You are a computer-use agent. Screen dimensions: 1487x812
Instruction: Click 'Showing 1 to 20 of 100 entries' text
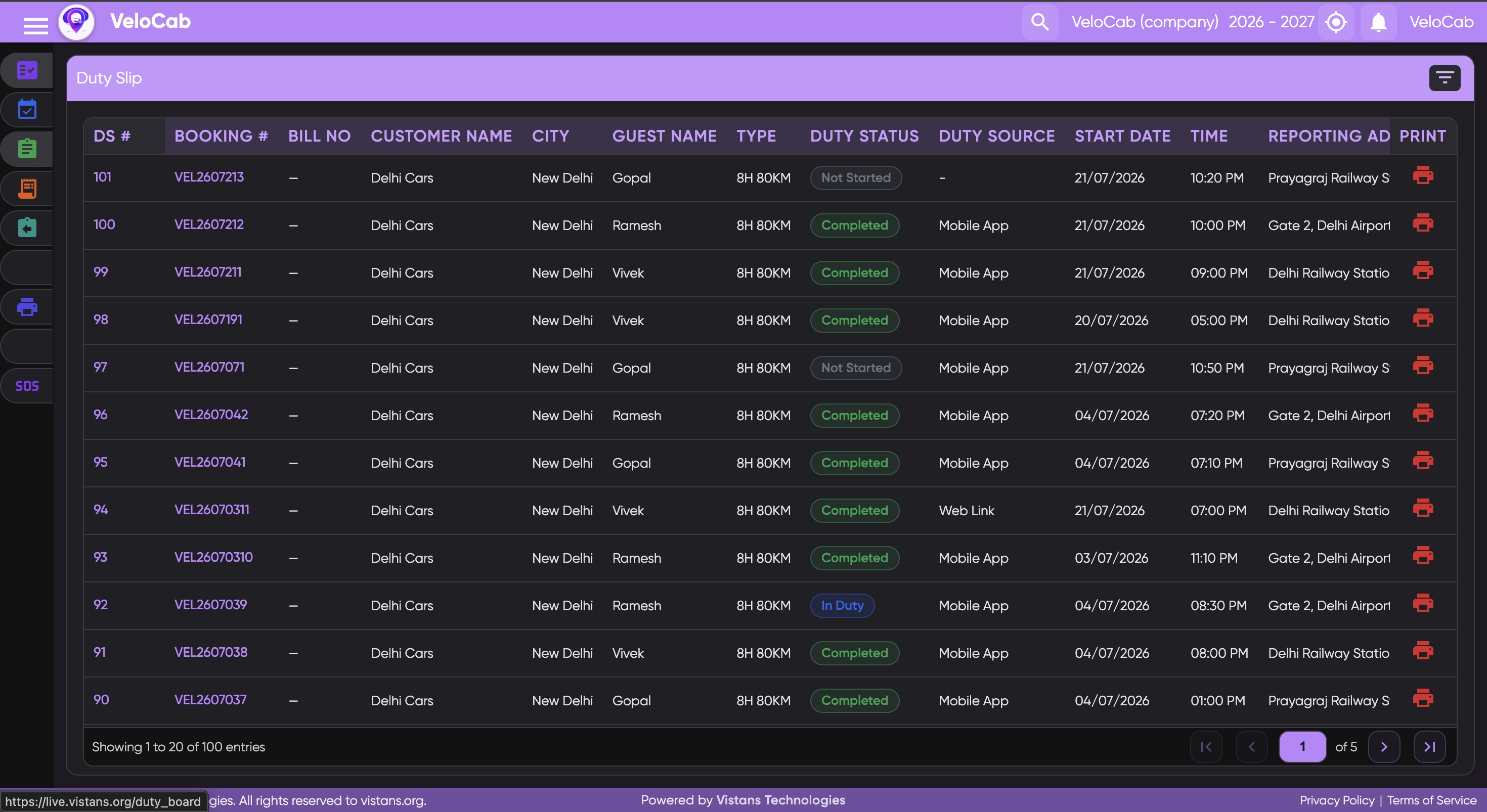pyautogui.click(x=179, y=747)
